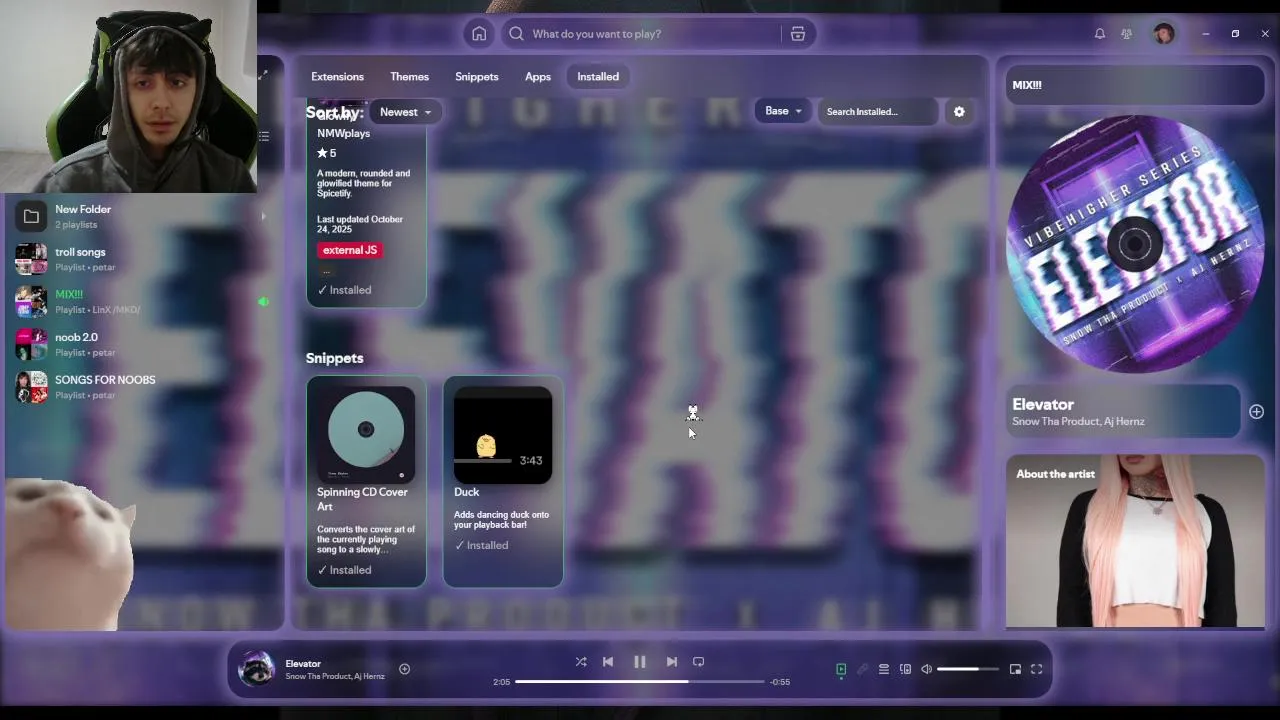This screenshot has width=1280, height=720.
Task: Open the play queue
Action: (x=884, y=670)
